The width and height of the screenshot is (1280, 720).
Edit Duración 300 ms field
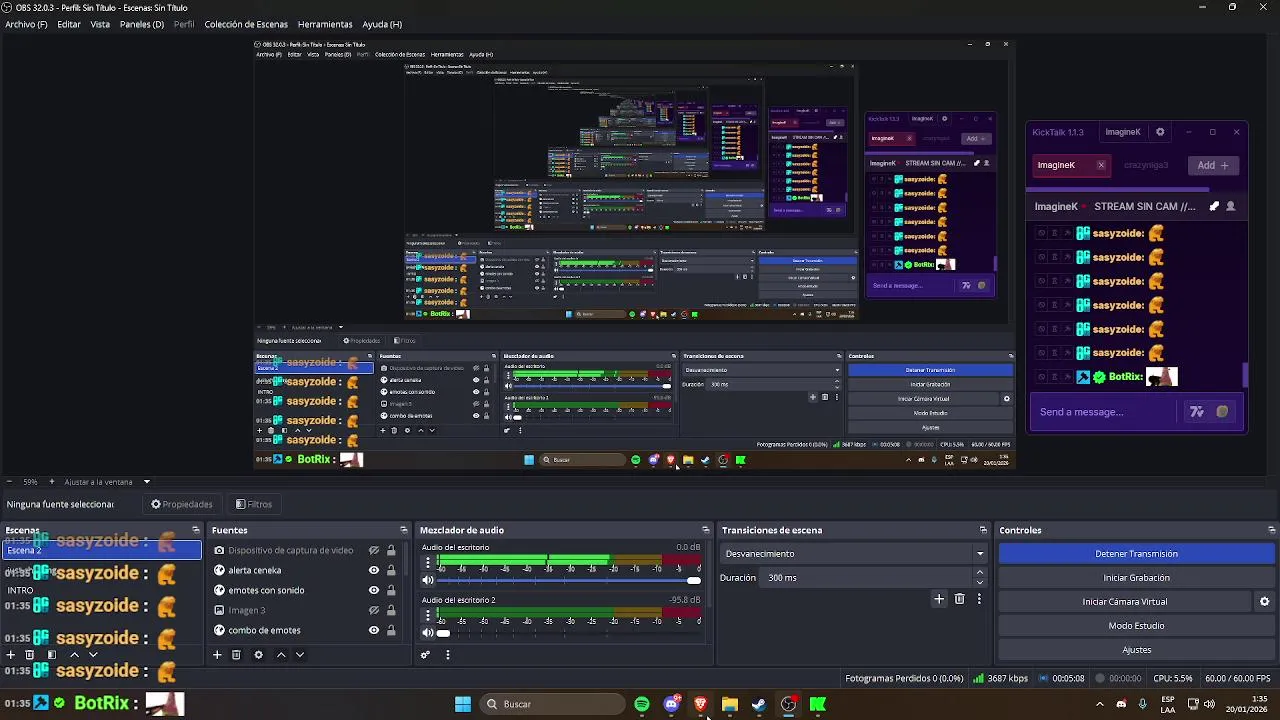868,578
